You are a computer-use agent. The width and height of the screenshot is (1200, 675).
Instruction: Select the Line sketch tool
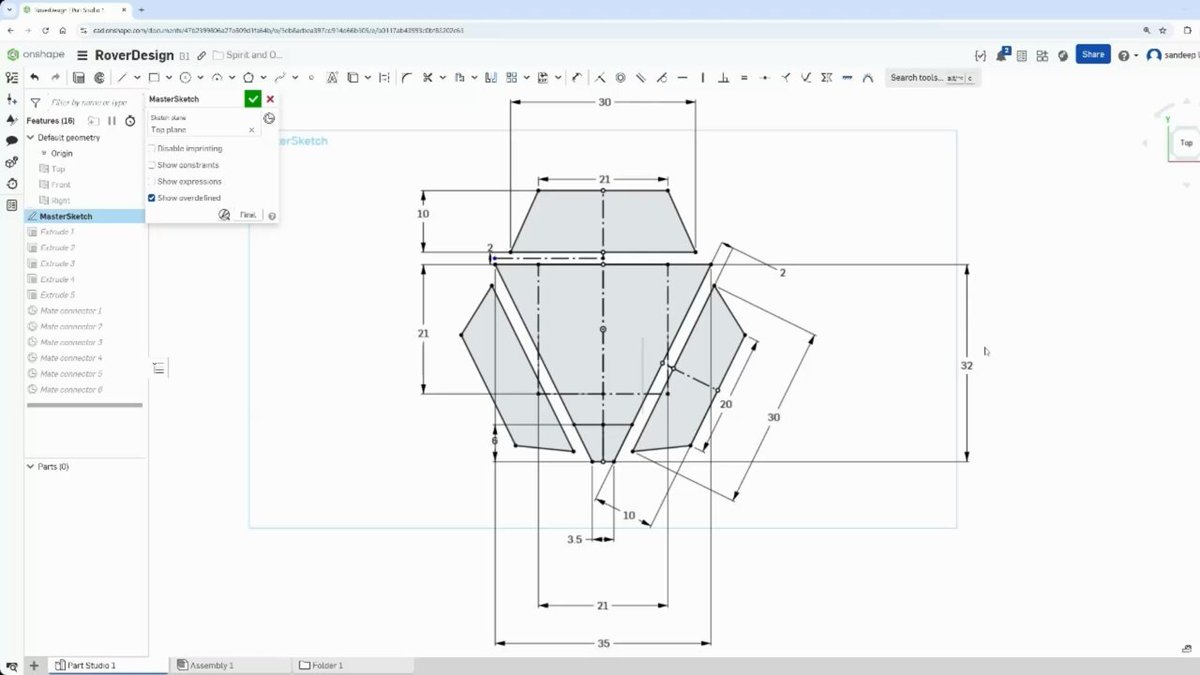coord(122,78)
